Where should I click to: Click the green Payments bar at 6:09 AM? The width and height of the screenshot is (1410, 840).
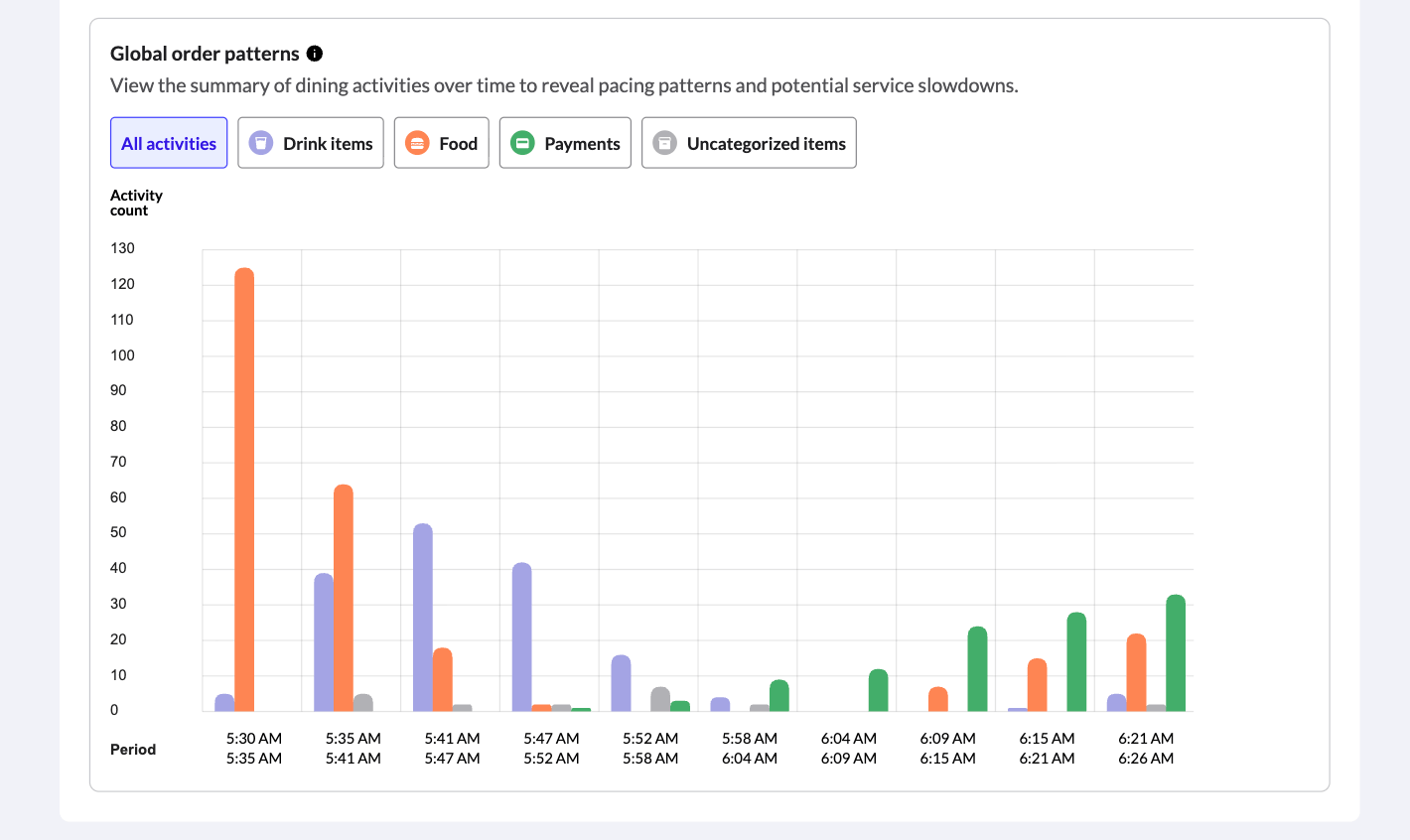point(978,669)
